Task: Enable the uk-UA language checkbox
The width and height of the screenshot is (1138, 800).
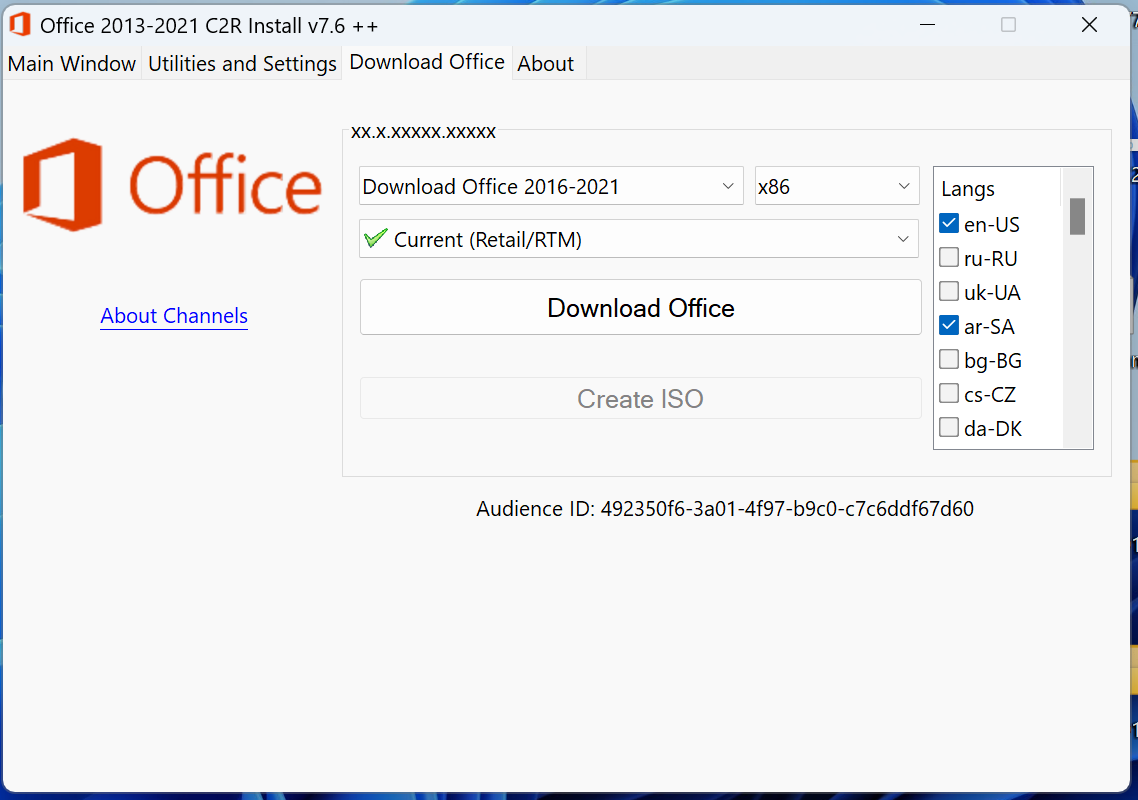Action: coord(949,292)
